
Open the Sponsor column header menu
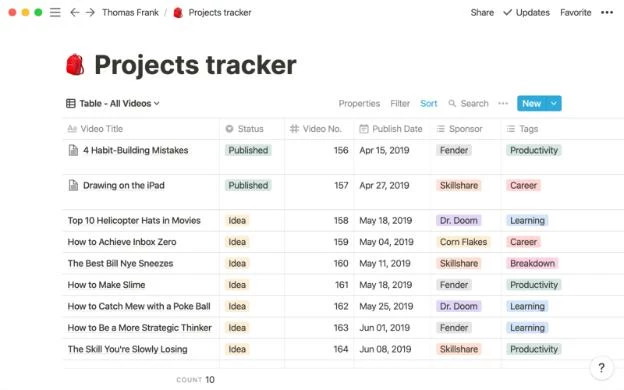click(466, 129)
